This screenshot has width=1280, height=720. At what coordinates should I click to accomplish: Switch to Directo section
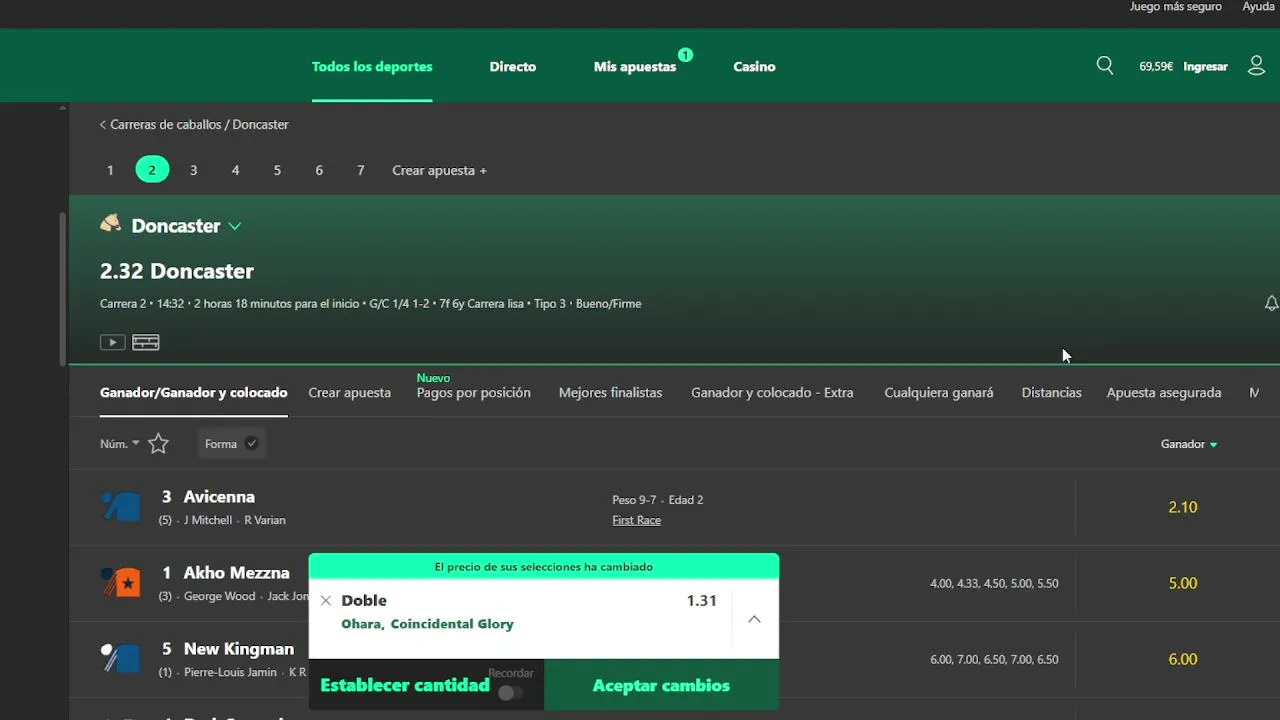(x=513, y=67)
